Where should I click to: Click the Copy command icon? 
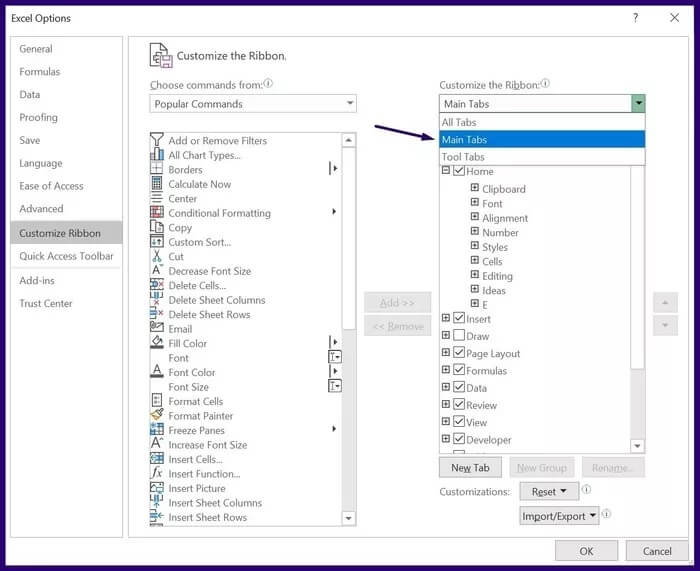[157, 227]
